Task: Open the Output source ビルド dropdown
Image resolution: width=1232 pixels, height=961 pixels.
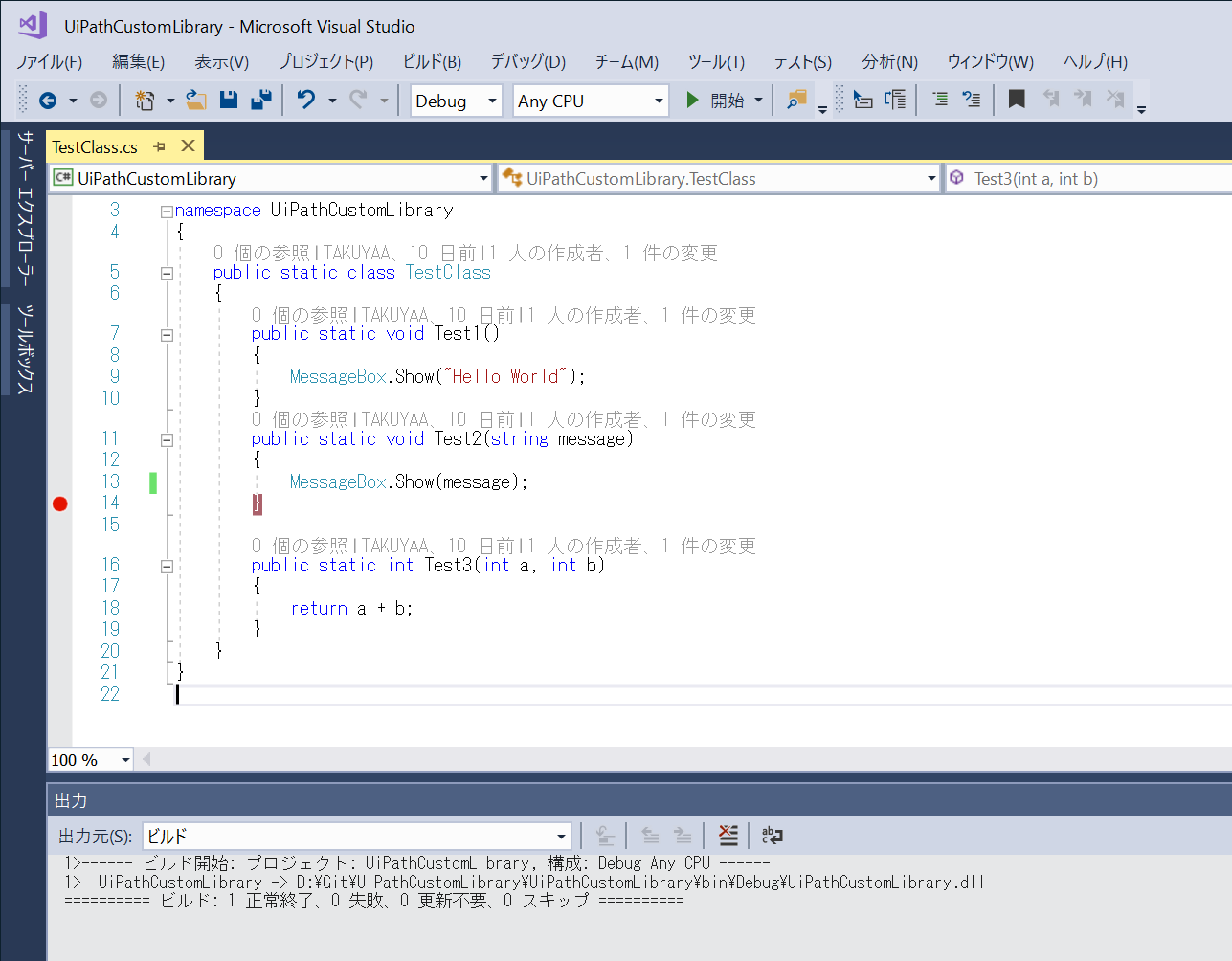Action: click(x=357, y=836)
